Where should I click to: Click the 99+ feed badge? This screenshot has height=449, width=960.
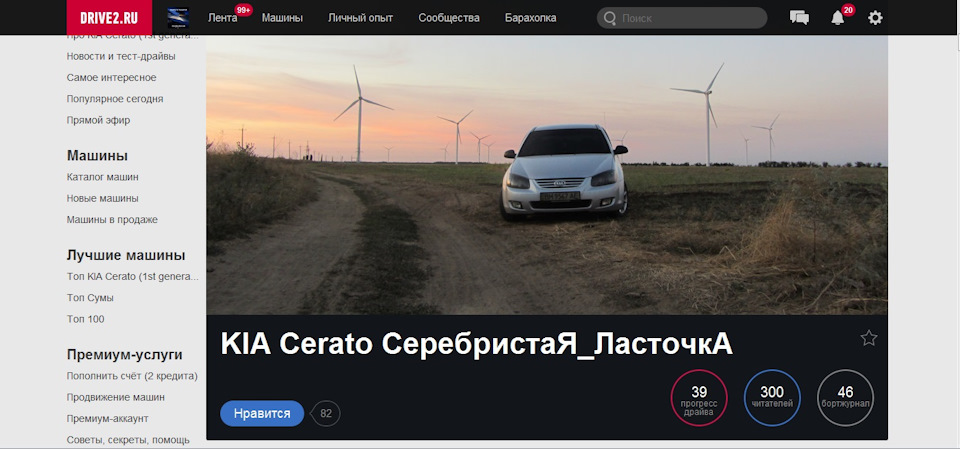pyautogui.click(x=244, y=10)
